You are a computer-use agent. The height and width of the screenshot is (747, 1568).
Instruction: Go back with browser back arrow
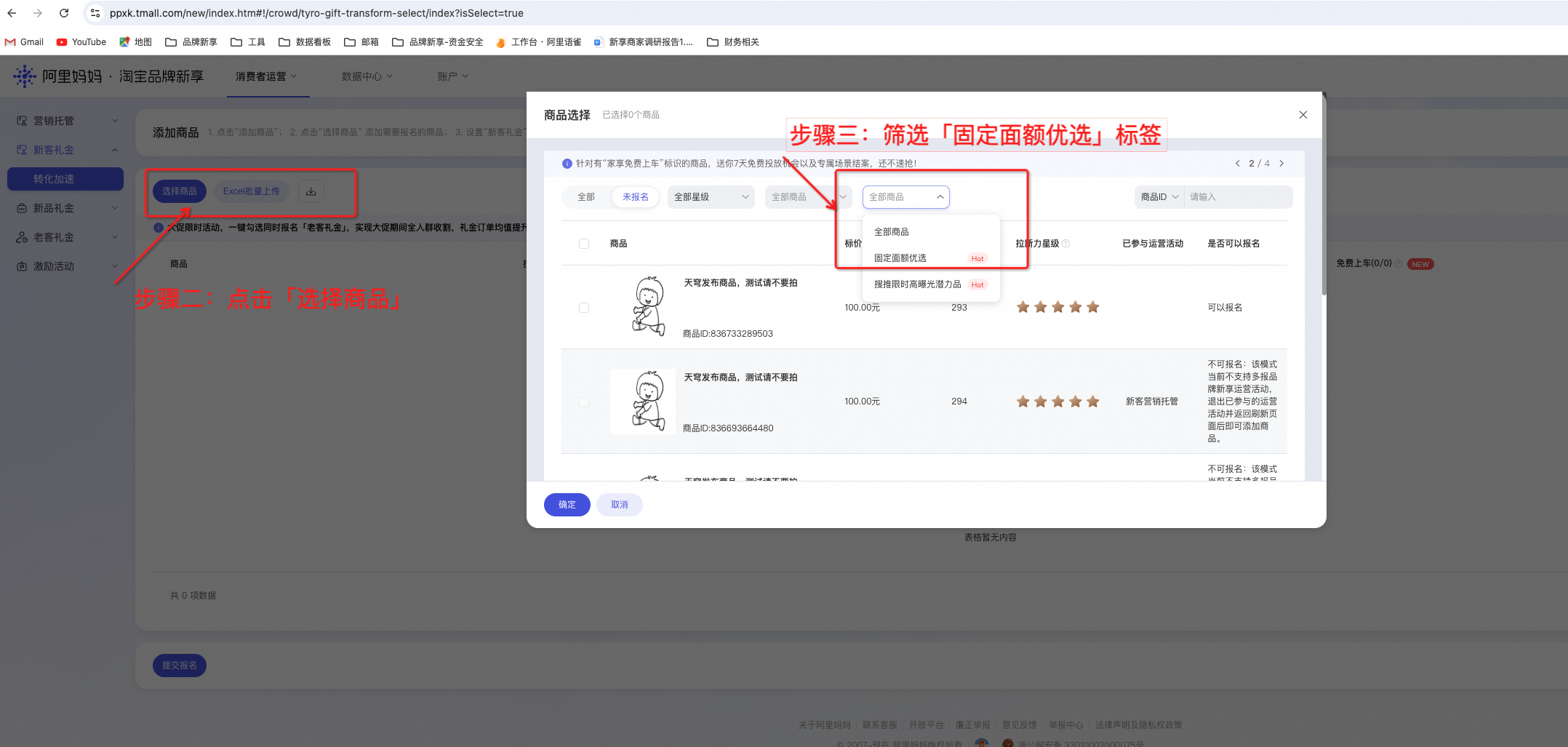[12, 13]
